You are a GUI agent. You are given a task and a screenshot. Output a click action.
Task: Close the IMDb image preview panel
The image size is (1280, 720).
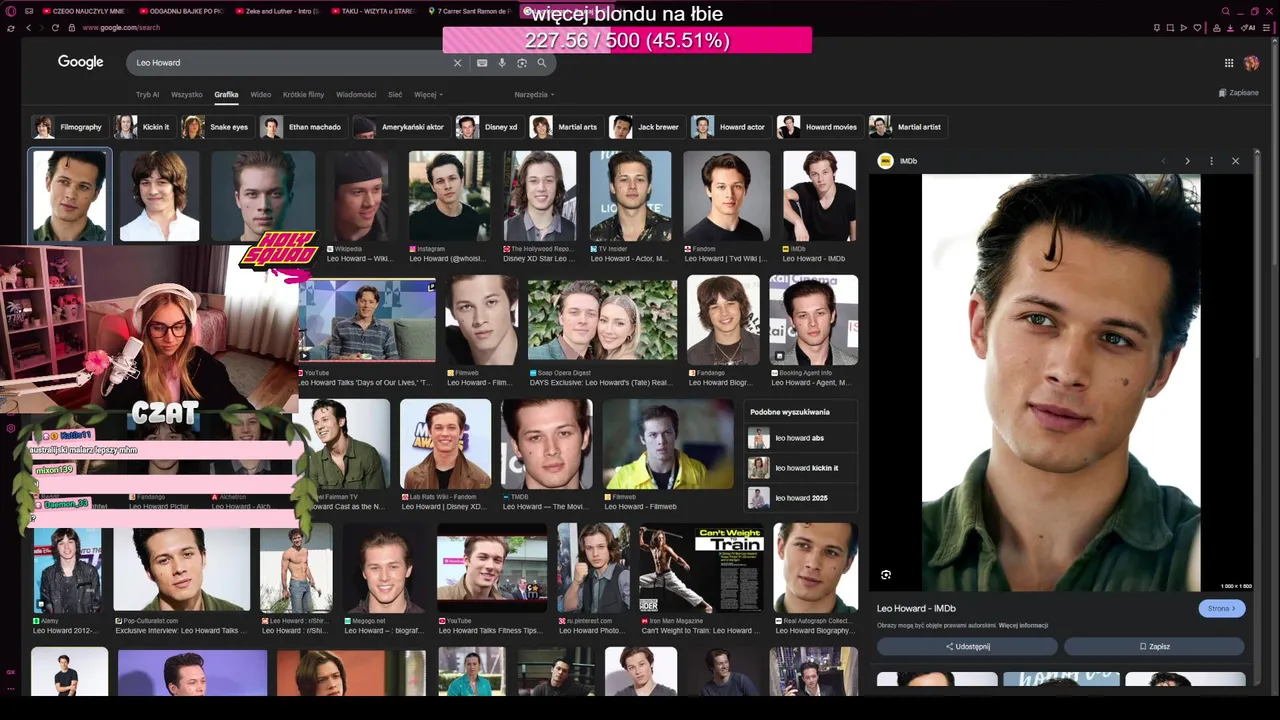click(1235, 161)
